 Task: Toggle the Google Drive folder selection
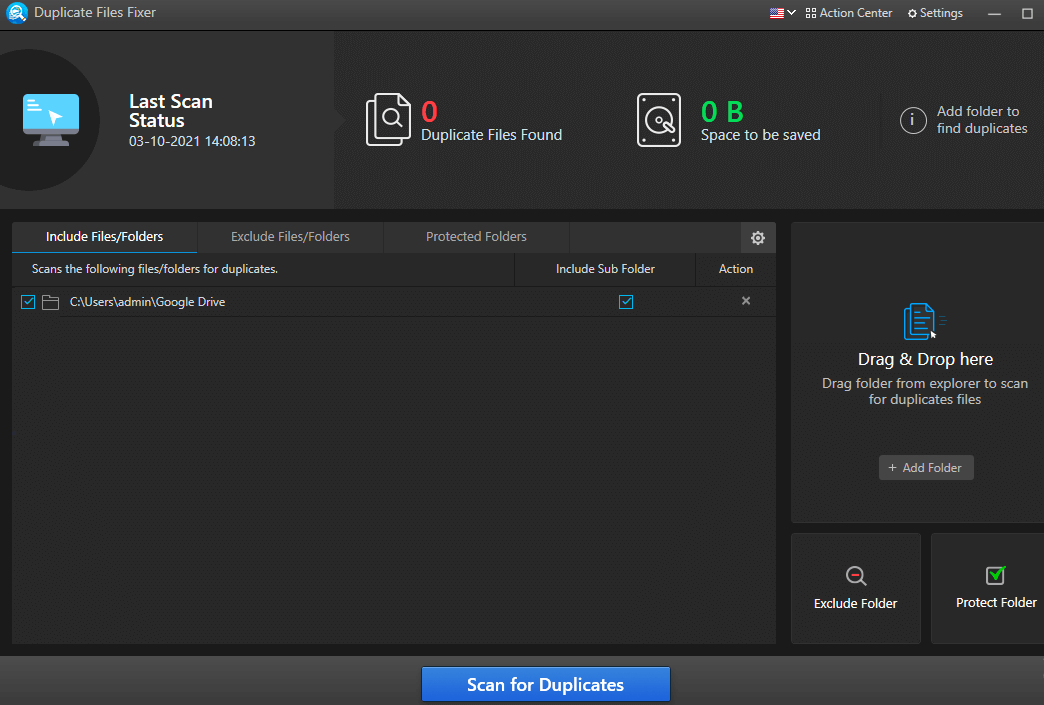click(27, 301)
